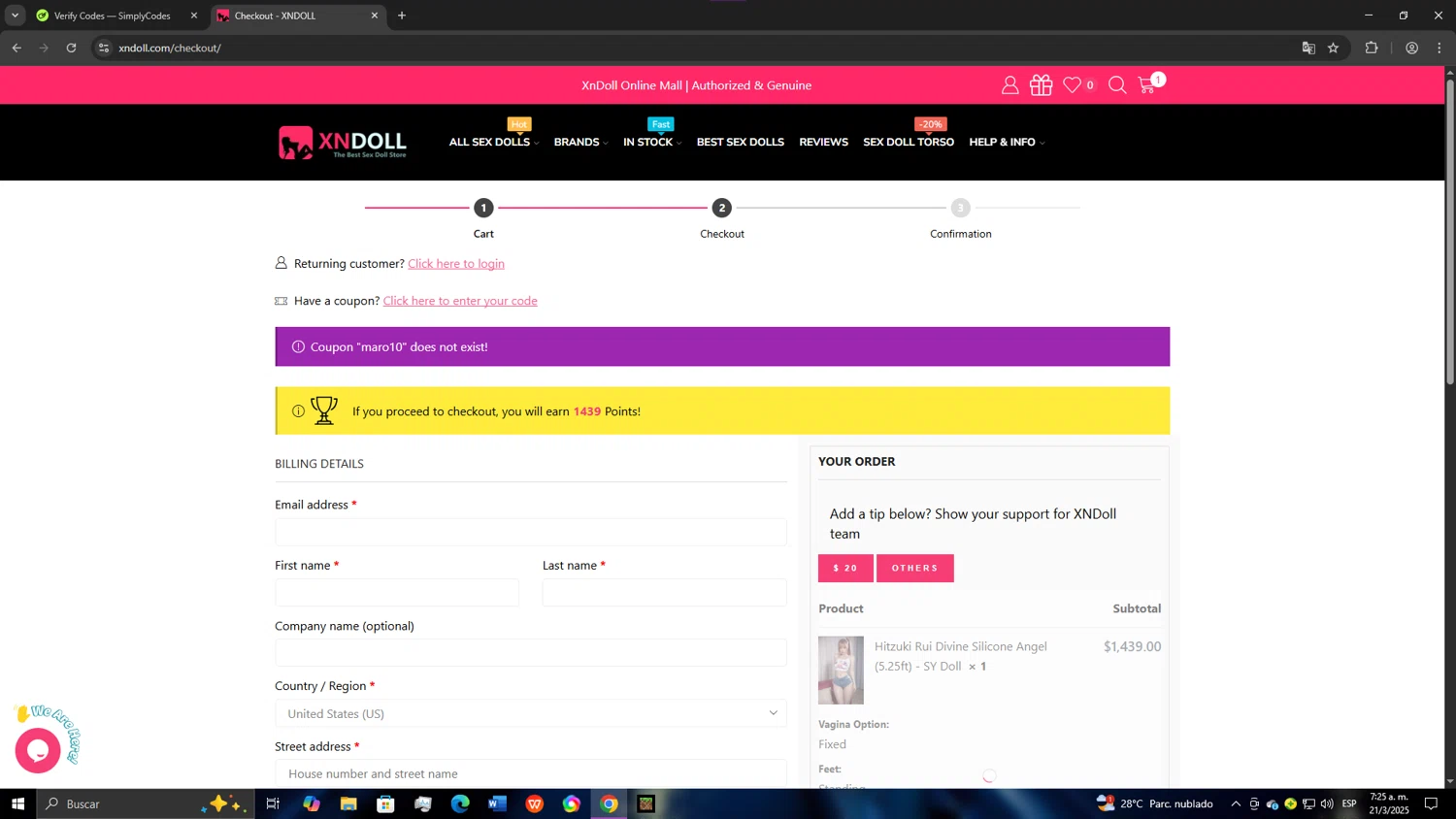The height and width of the screenshot is (819, 1456).
Task: Bookmark this page with star icon
Action: [x=1333, y=48]
